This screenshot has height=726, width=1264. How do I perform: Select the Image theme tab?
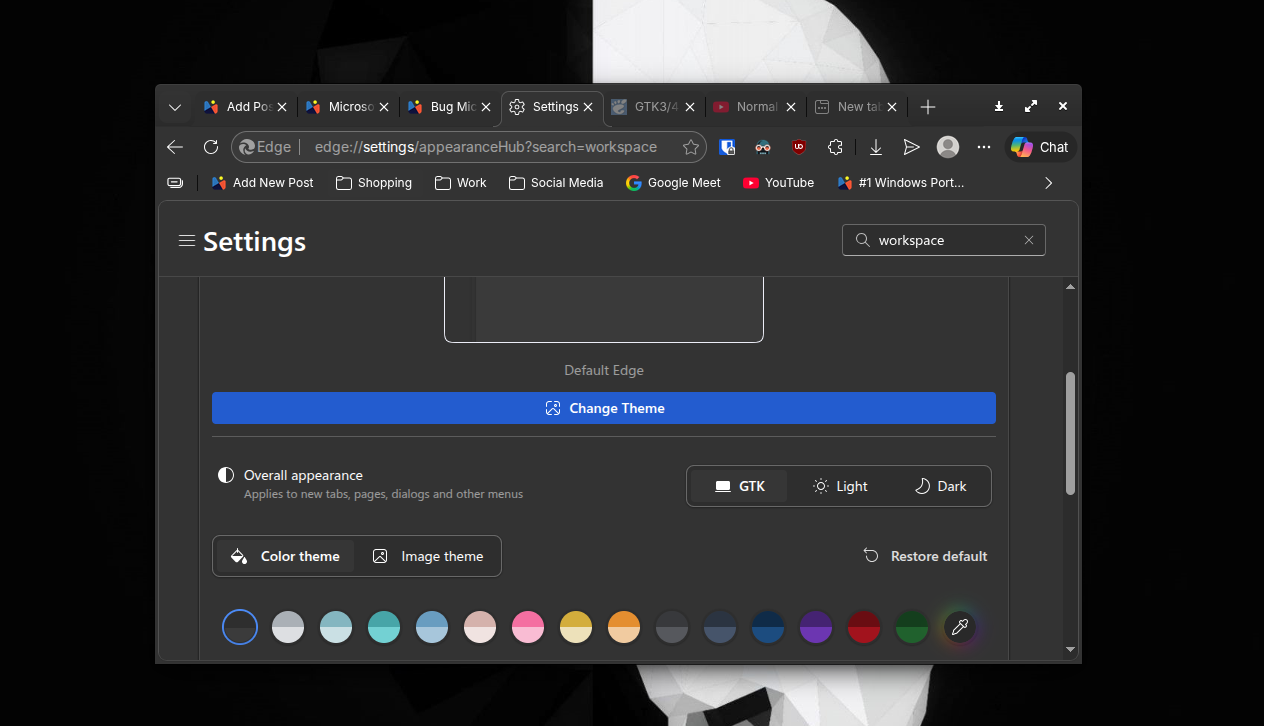(428, 556)
